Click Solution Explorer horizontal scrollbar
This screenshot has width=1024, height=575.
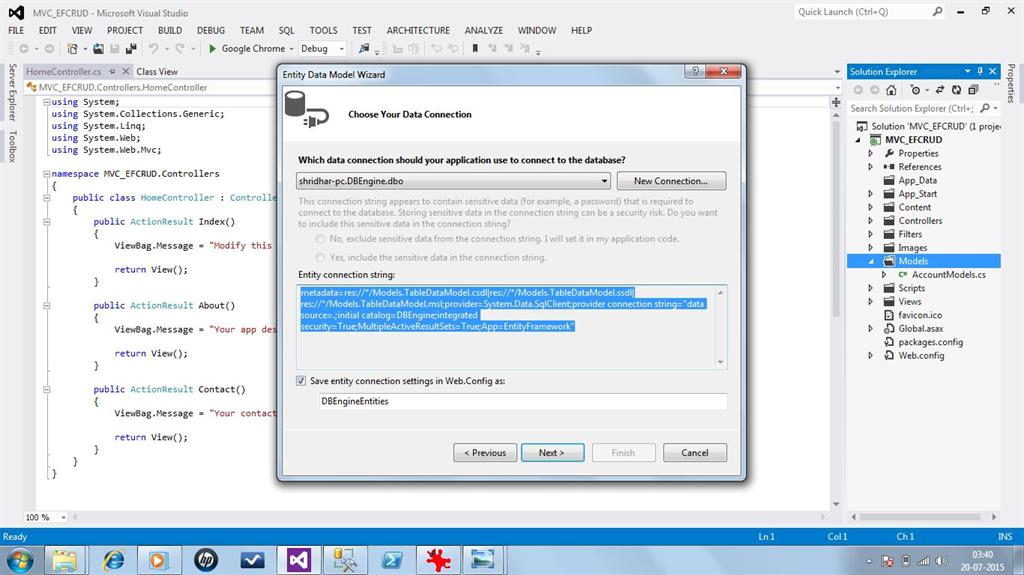[x=920, y=517]
